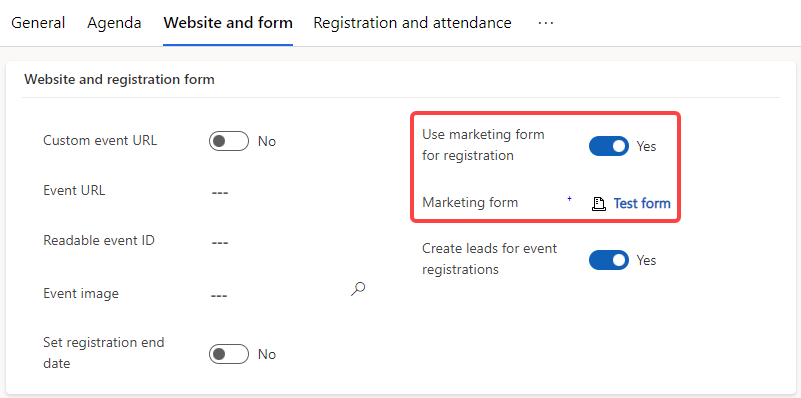This screenshot has width=801, height=398.
Task: Select the Website and form tab
Action: click(228, 23)
